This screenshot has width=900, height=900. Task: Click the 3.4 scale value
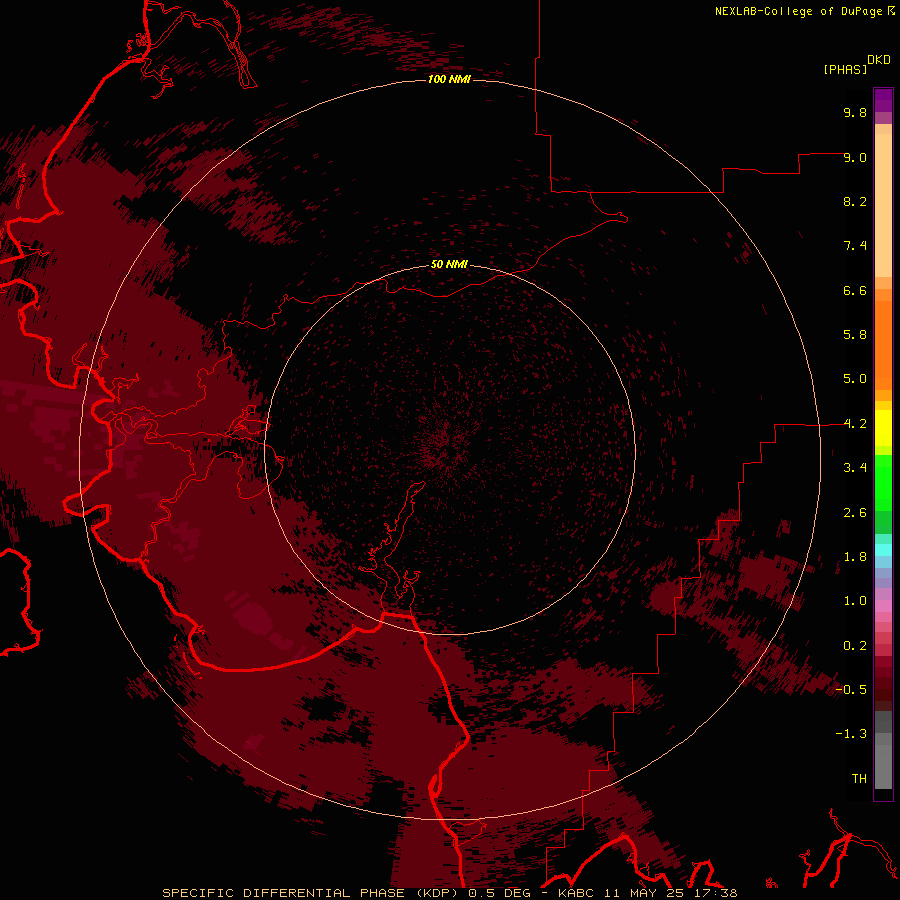[x=855, y=468]
